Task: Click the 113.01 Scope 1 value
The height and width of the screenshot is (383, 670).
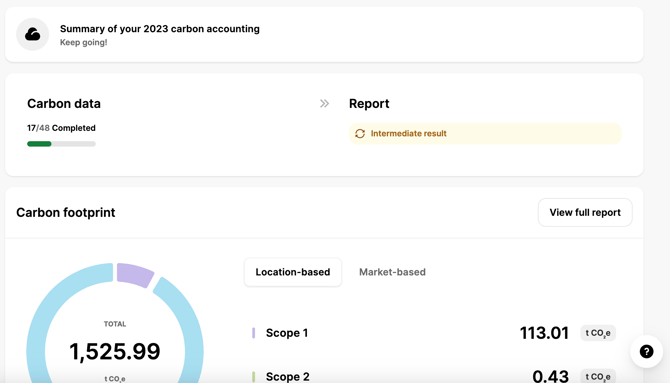Action: pos(544,333)
